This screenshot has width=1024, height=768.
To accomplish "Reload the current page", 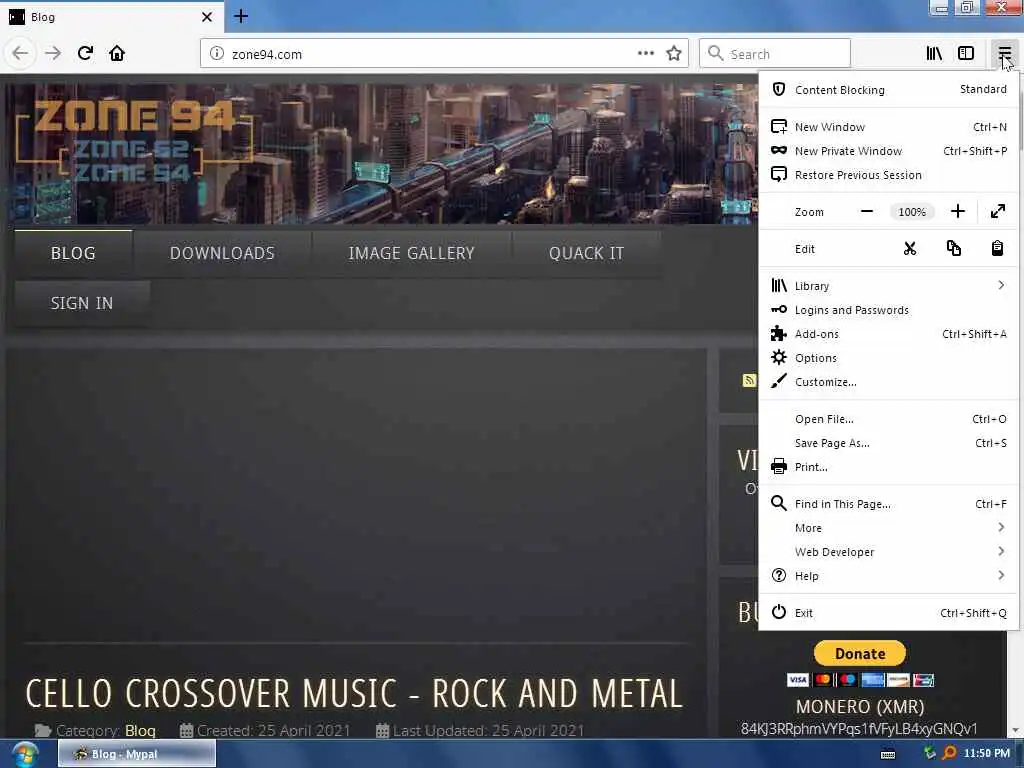I will 86,54.
